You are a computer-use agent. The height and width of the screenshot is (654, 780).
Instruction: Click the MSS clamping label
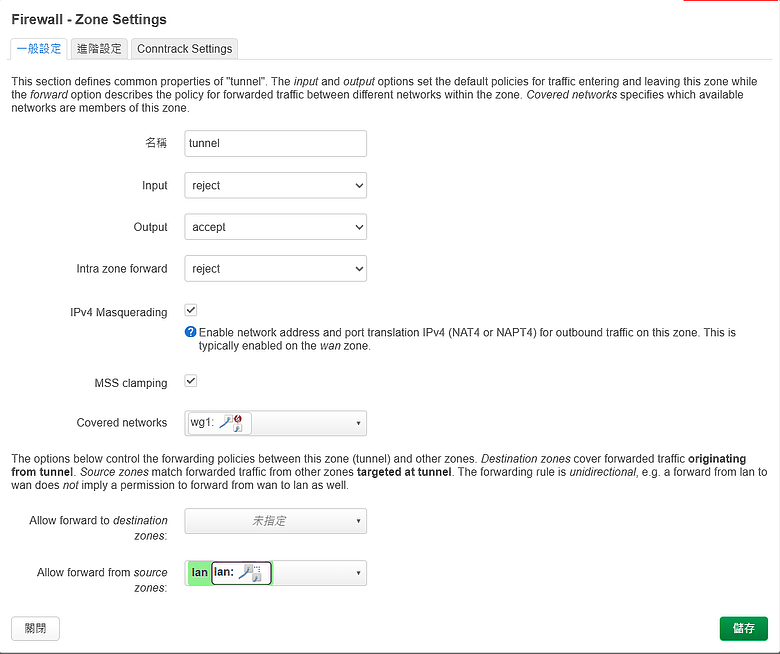pyautogui.click(x=131, y=383)
